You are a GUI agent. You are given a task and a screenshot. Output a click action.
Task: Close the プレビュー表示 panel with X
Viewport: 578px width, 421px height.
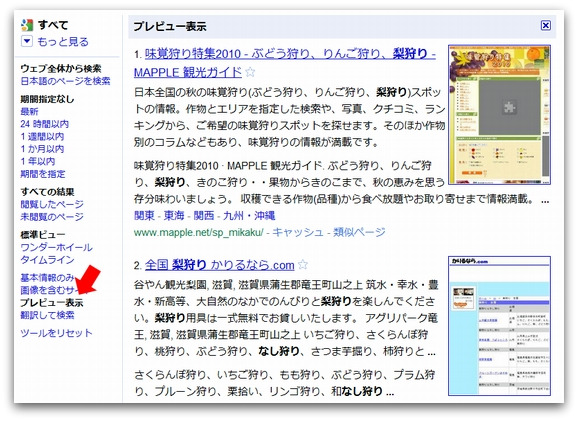[546, 25]
